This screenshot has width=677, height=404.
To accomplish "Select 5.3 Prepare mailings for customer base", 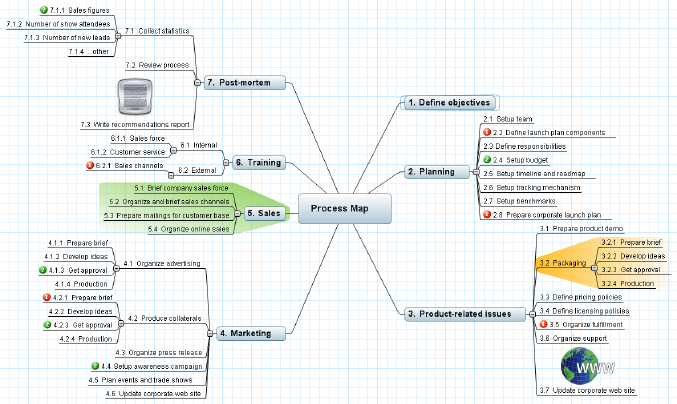I will pyautogui.click(x=167, y=215).
